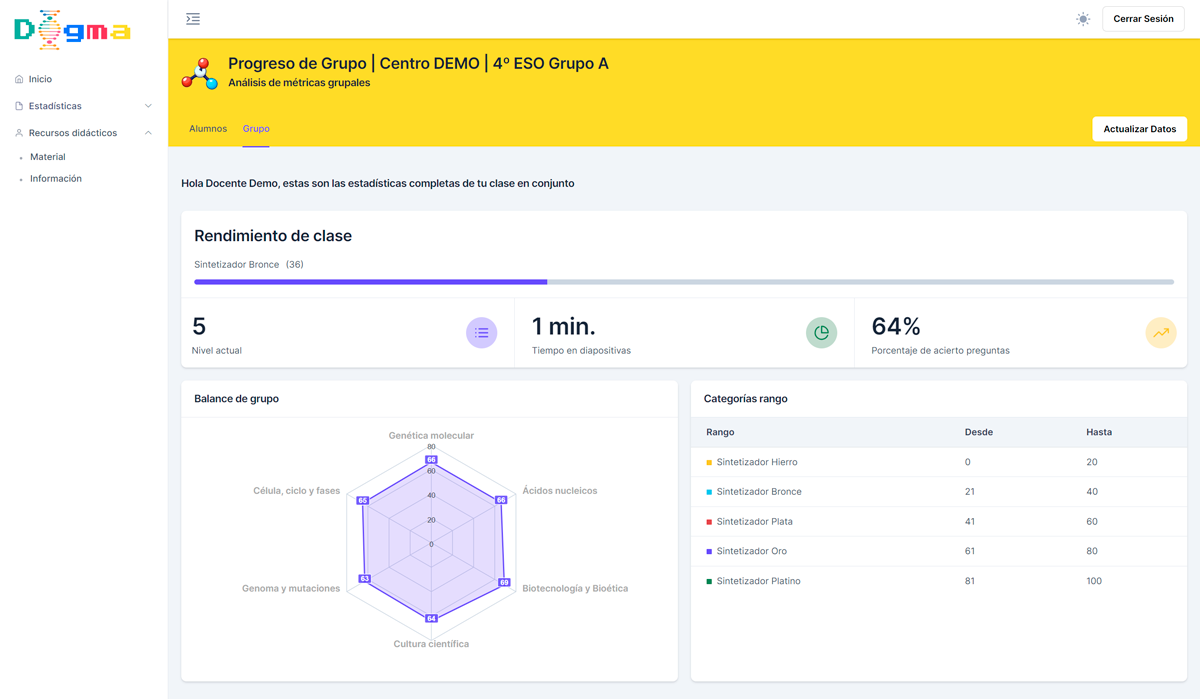The width and height of the screenshot is (1200, 699).
Task: Click the Sintetizador Bronce progress bar
Action: (x=683, y=282)
